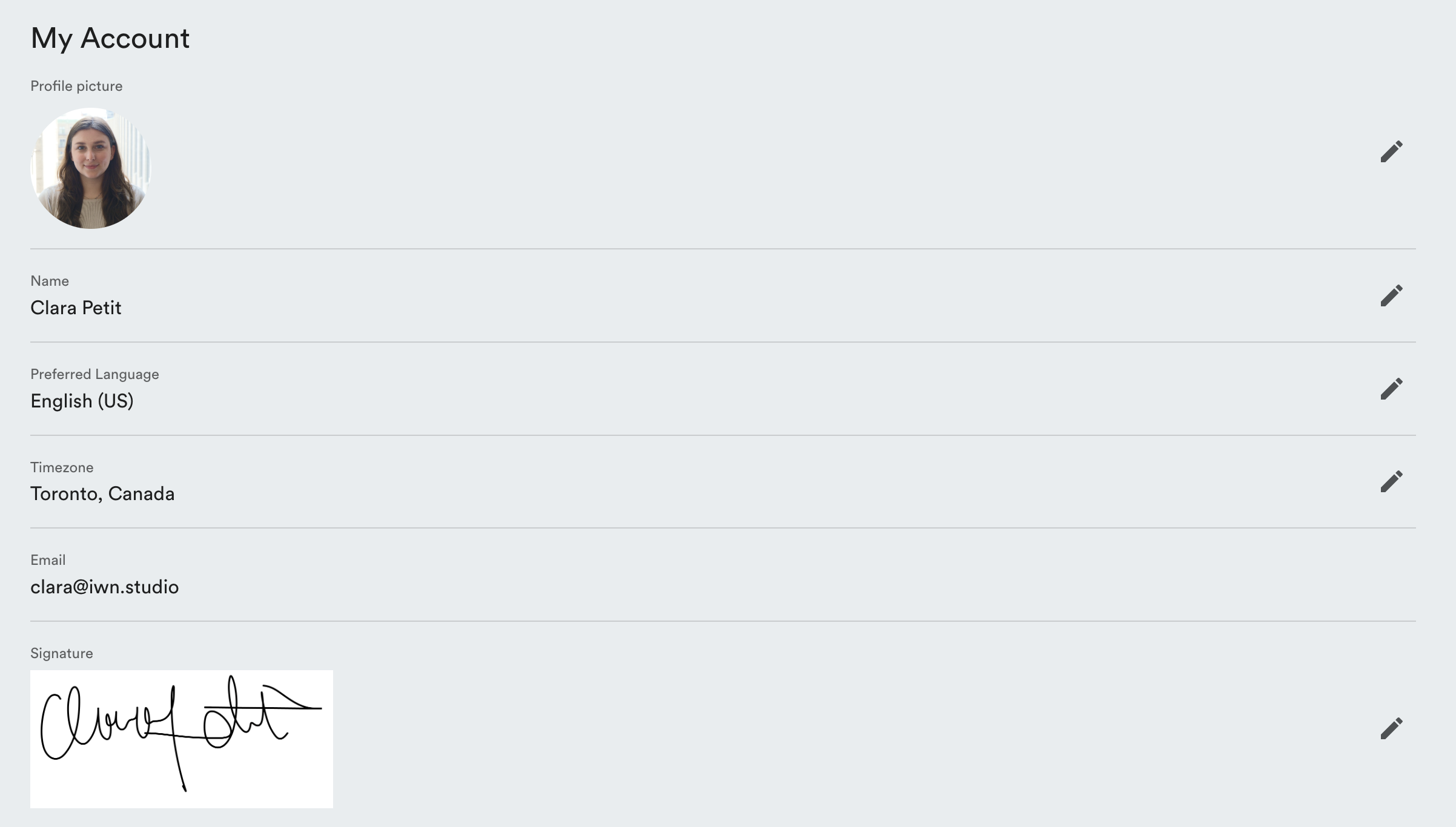This screenshot has height=827, width=1456.
Task: Click the pencil icon beside Name
Action: pos(1391,295)
